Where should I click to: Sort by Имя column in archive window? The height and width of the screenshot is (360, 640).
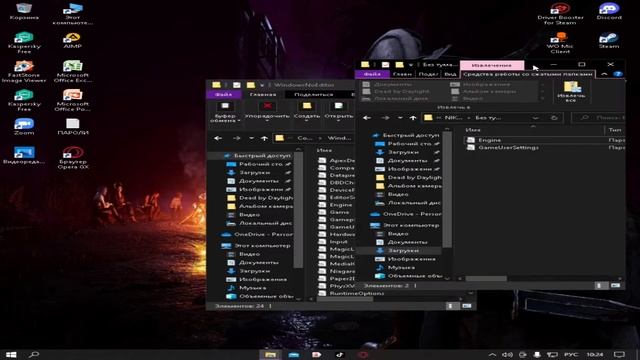click(473, 130)
